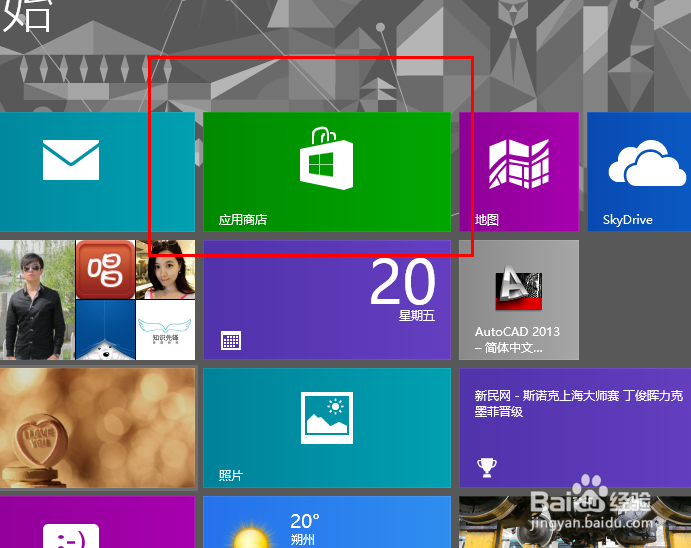Screen dimensions: 691x548
Task: Click the blue polar bear thumbnail
Action: [x=105, y=330]
